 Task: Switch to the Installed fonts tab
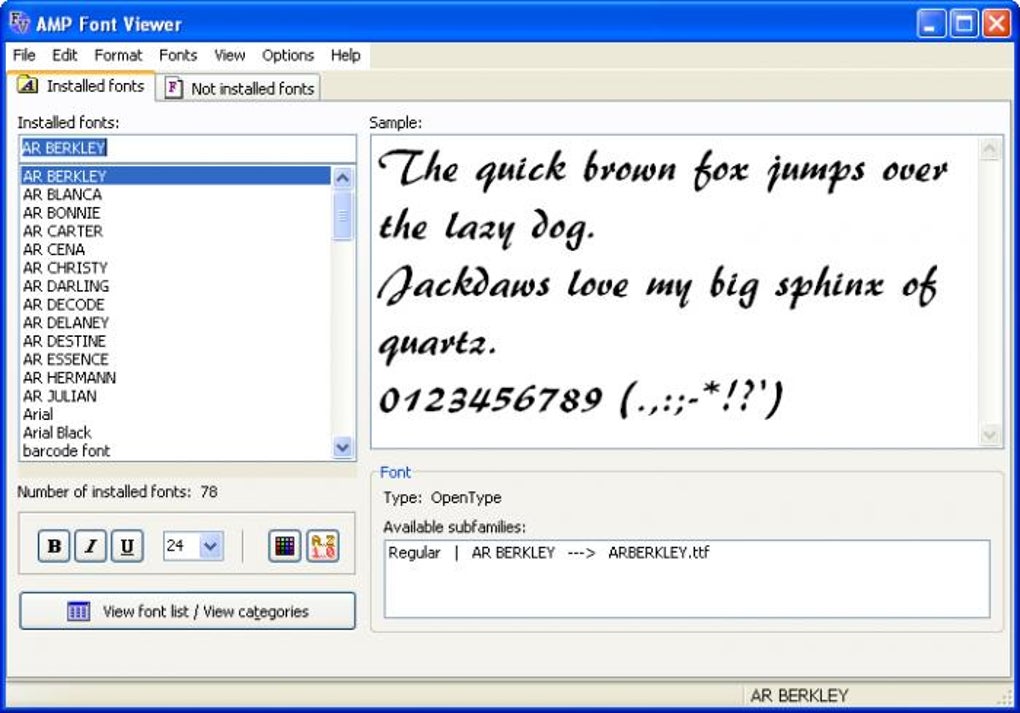[x=81, y=86]
